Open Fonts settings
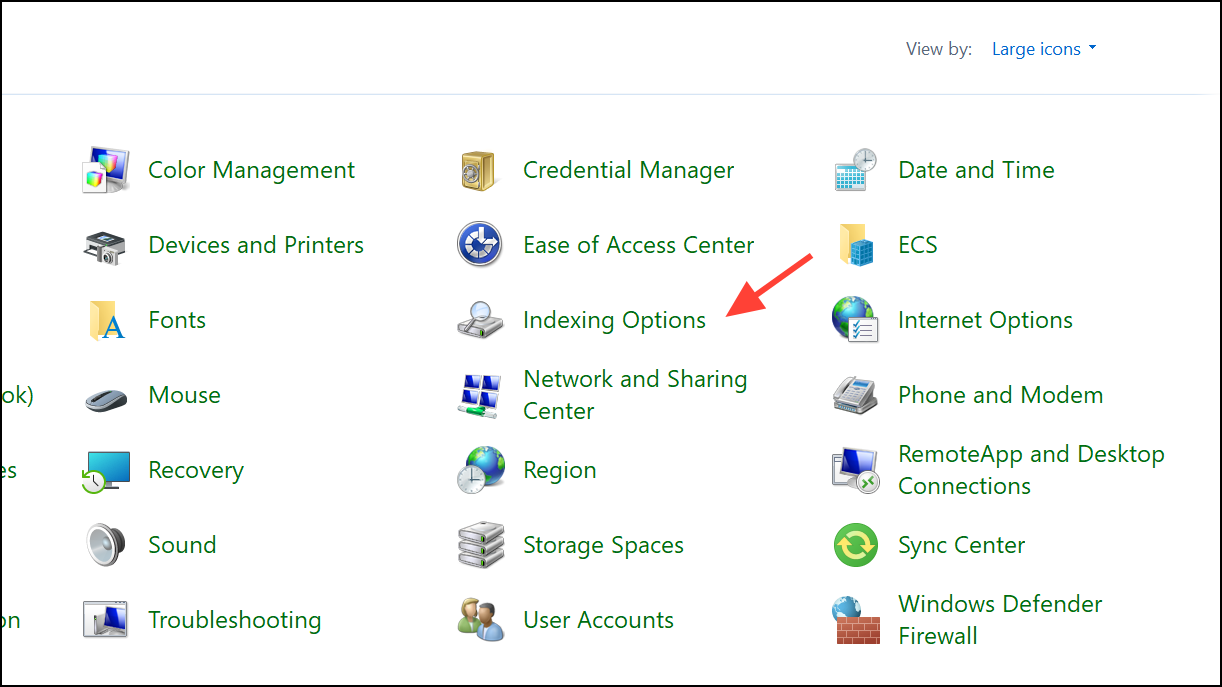The width and height of the screenshot is (1222, 687). tap(176, 319)
